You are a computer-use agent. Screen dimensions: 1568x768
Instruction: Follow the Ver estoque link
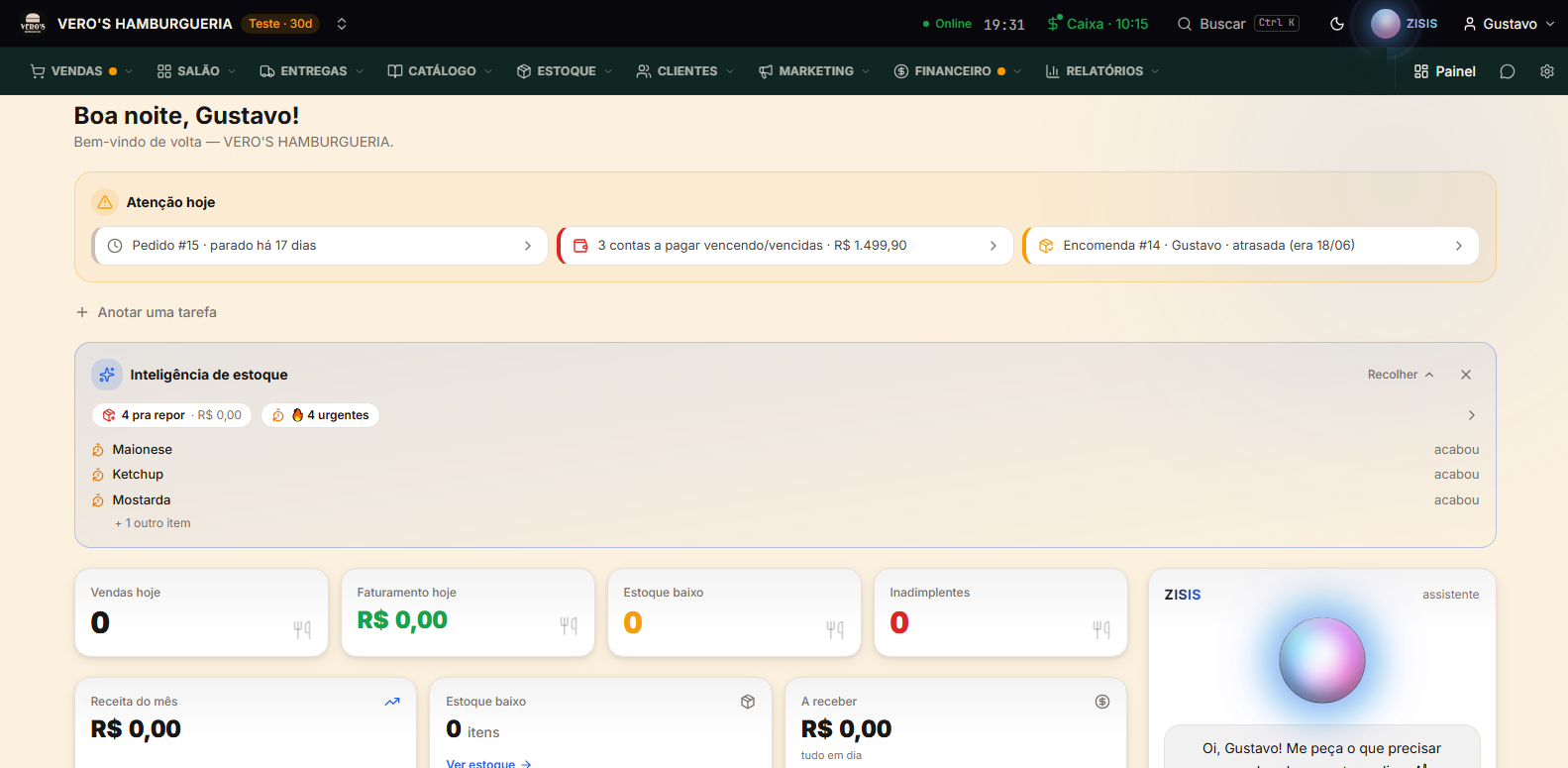click(488, 763)
